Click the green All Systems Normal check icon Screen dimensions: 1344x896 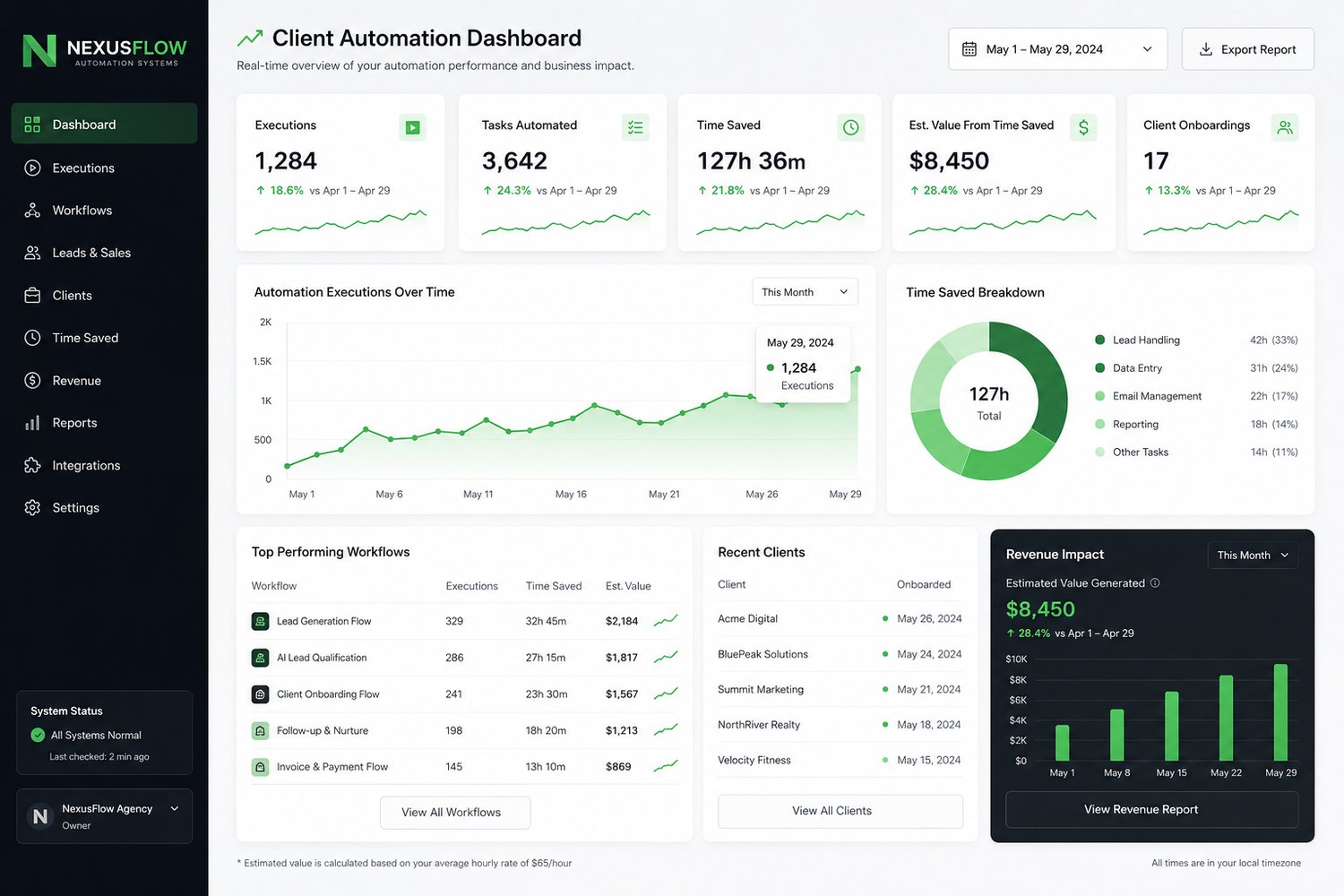coord(38,735)
